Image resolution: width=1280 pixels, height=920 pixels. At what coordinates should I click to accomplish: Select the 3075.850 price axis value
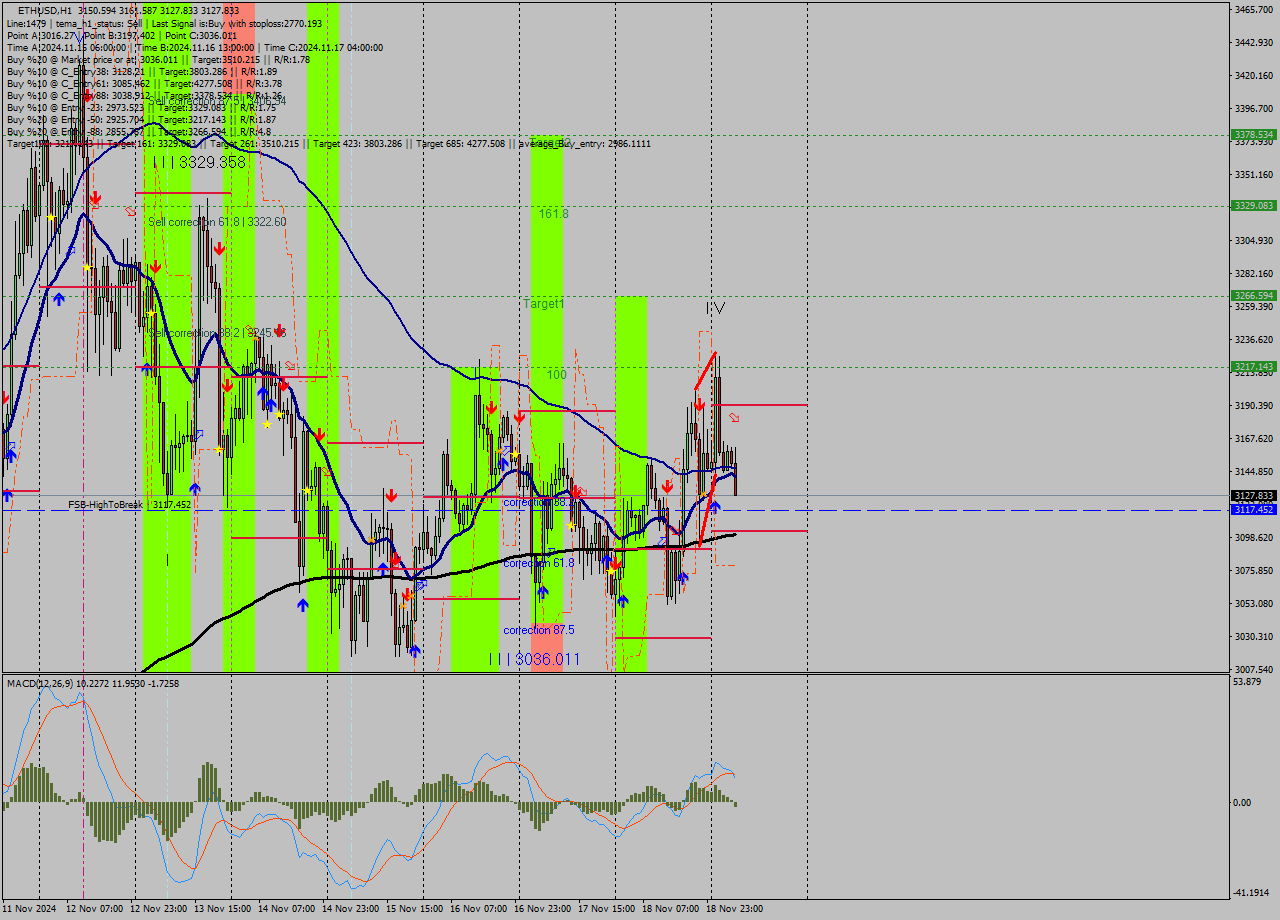1254,570
